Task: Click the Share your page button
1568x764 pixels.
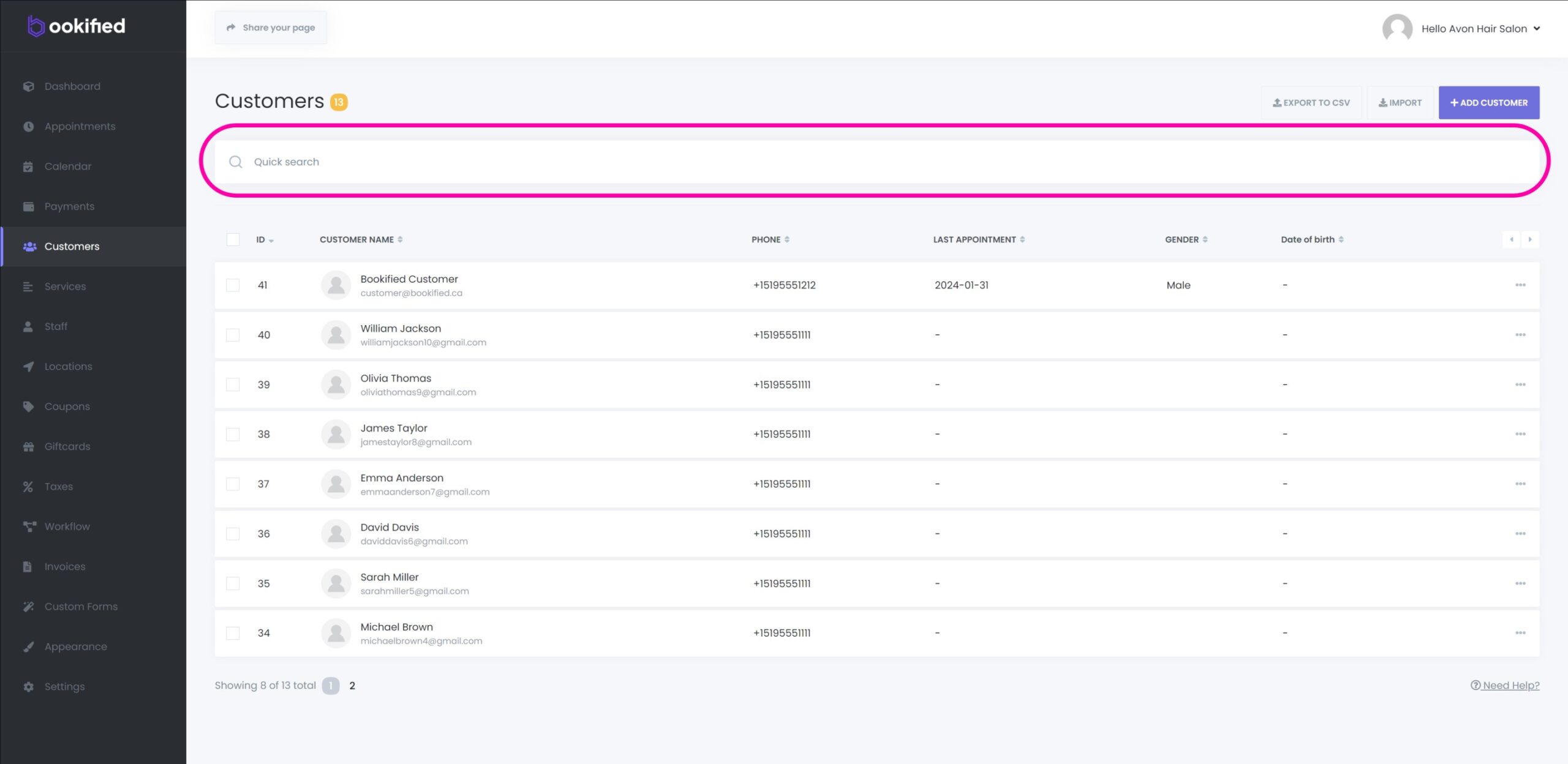Action: [x=271, y=28]
